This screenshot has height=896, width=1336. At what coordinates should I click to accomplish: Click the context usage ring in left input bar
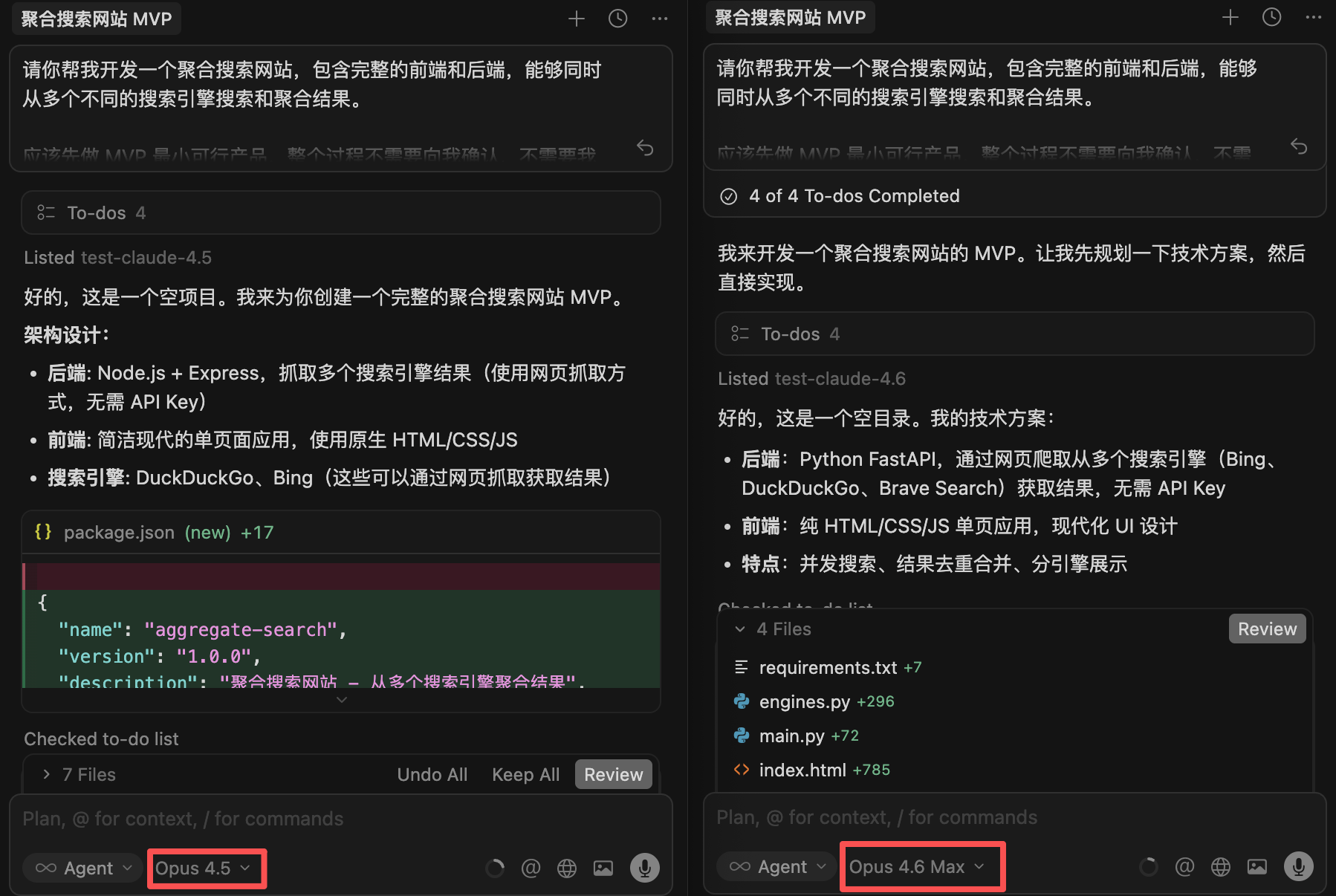495,868
